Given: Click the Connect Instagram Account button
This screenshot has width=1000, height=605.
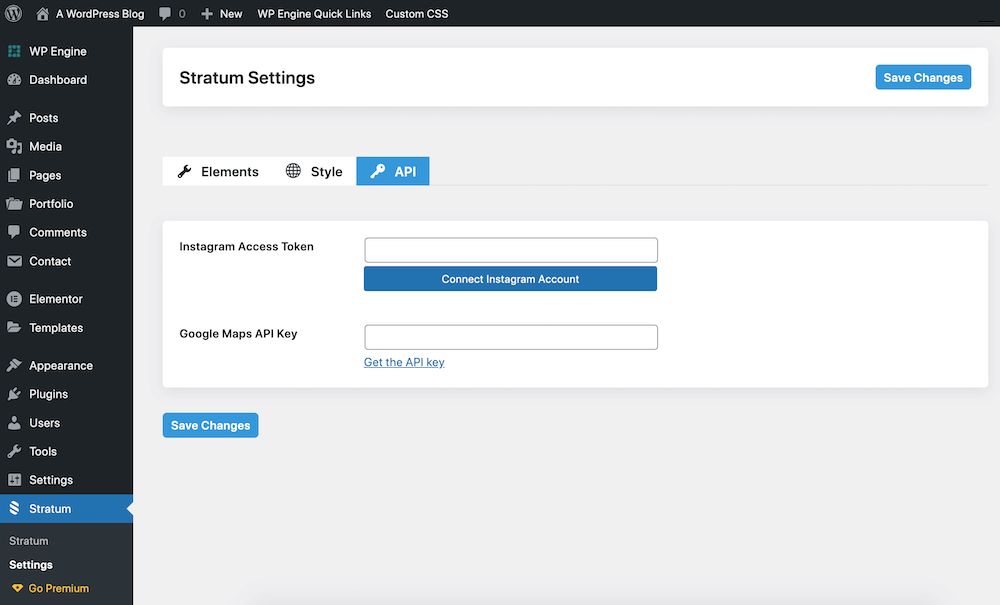Looking at the screenshot, I should coord(510,279).
